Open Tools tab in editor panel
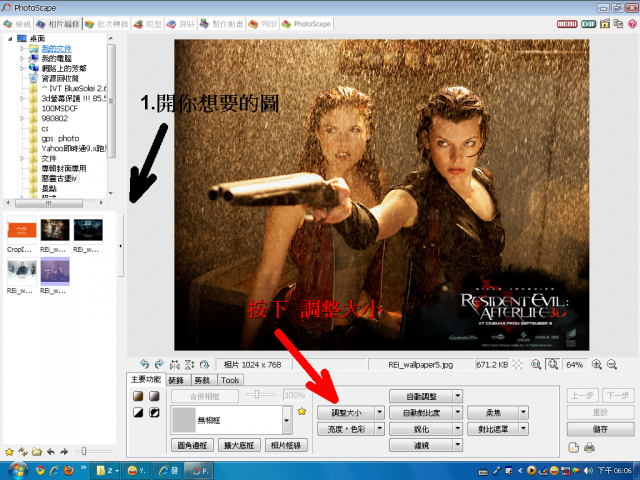 click(x=230, y=380)
